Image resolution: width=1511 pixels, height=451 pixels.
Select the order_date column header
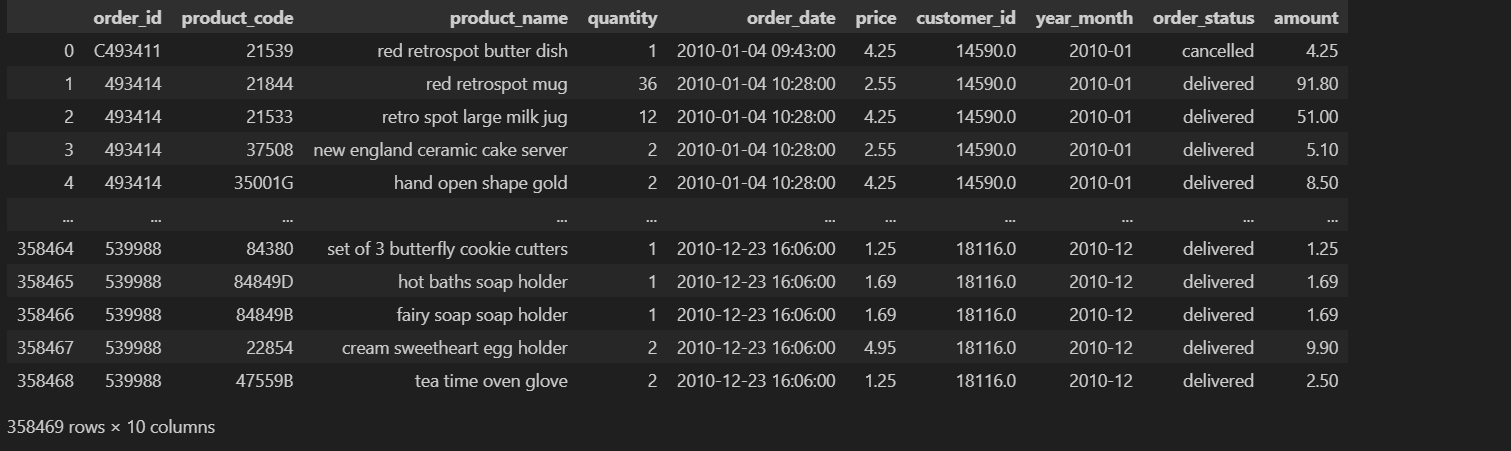(790, 18)
